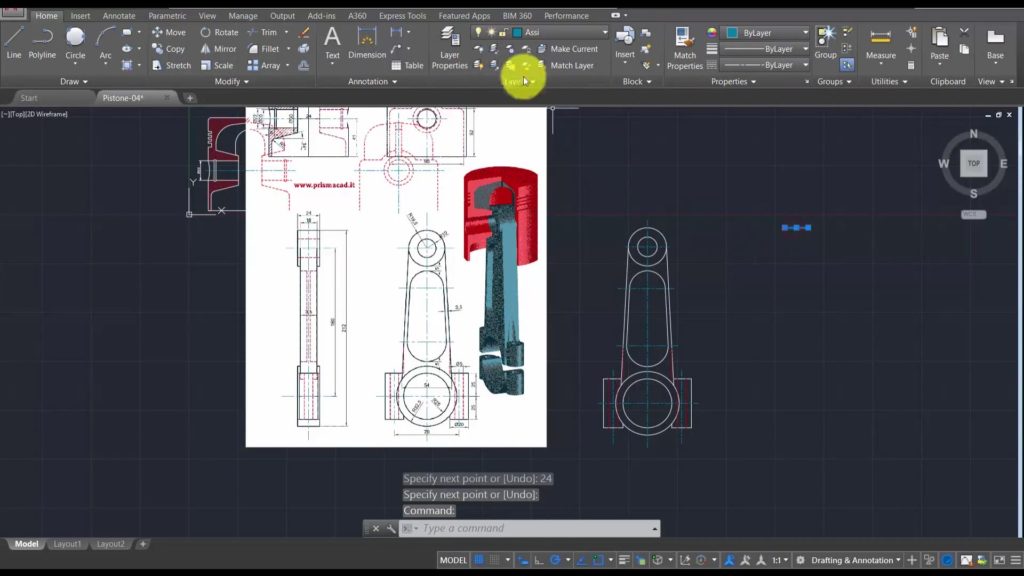Viewport: 1024px width, 576px height.
Task: Activate the Rotate command
Action: pyautogui.click(x=219, y=32)
